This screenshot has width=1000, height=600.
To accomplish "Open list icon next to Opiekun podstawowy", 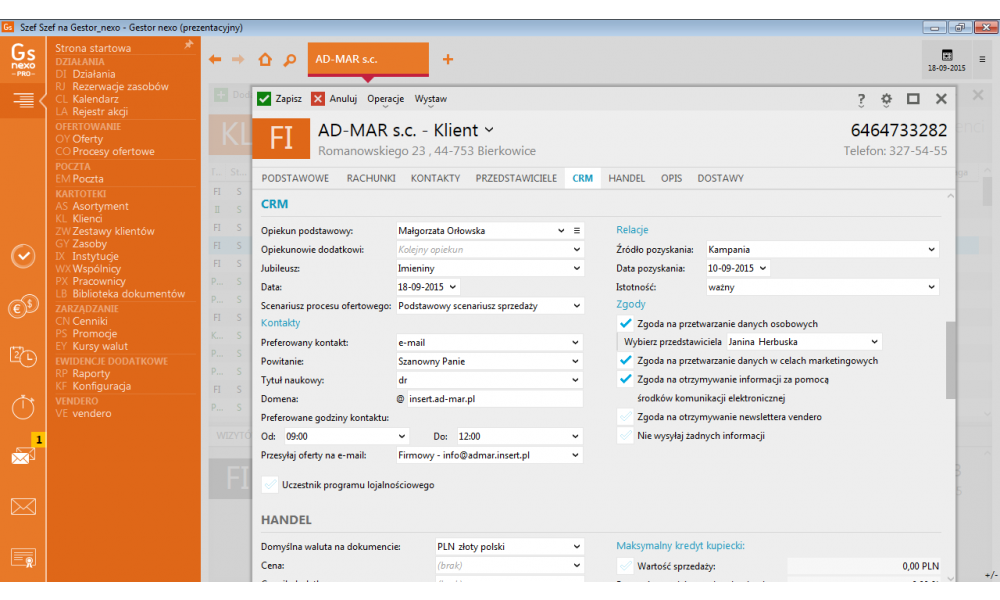I will 577,231.
